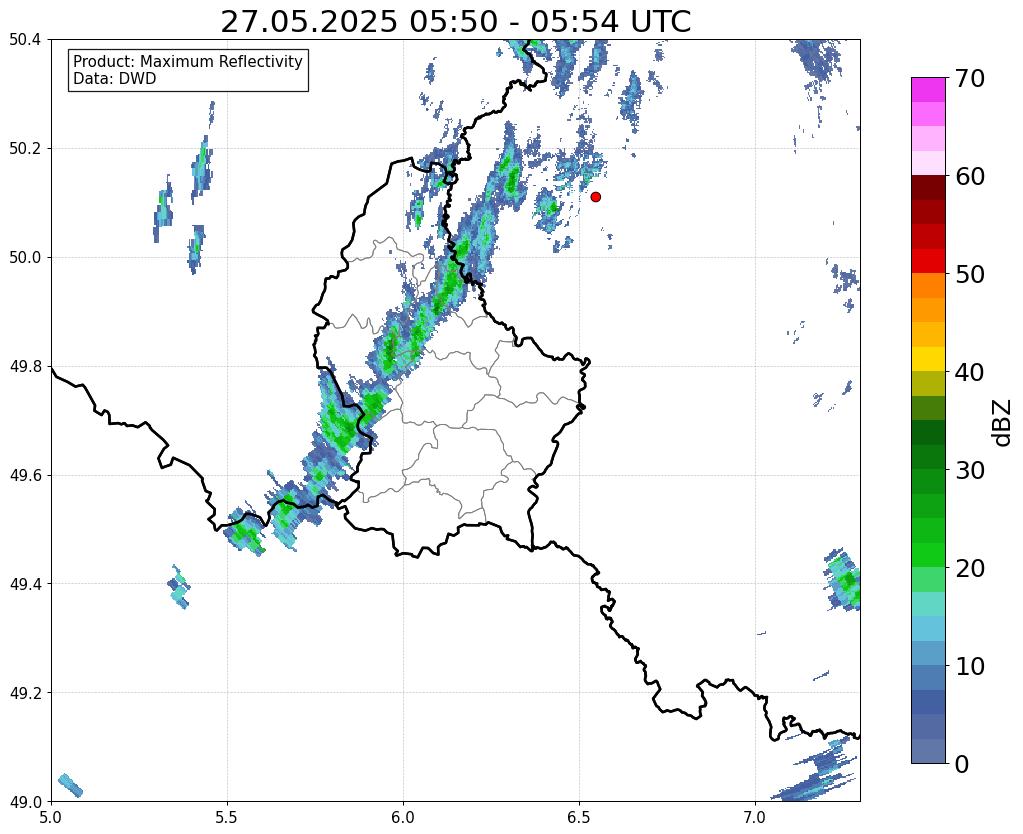Click the latitude axis label 50.0
This screenshot has height=834, width=1023.
click(x=25, y=257)
